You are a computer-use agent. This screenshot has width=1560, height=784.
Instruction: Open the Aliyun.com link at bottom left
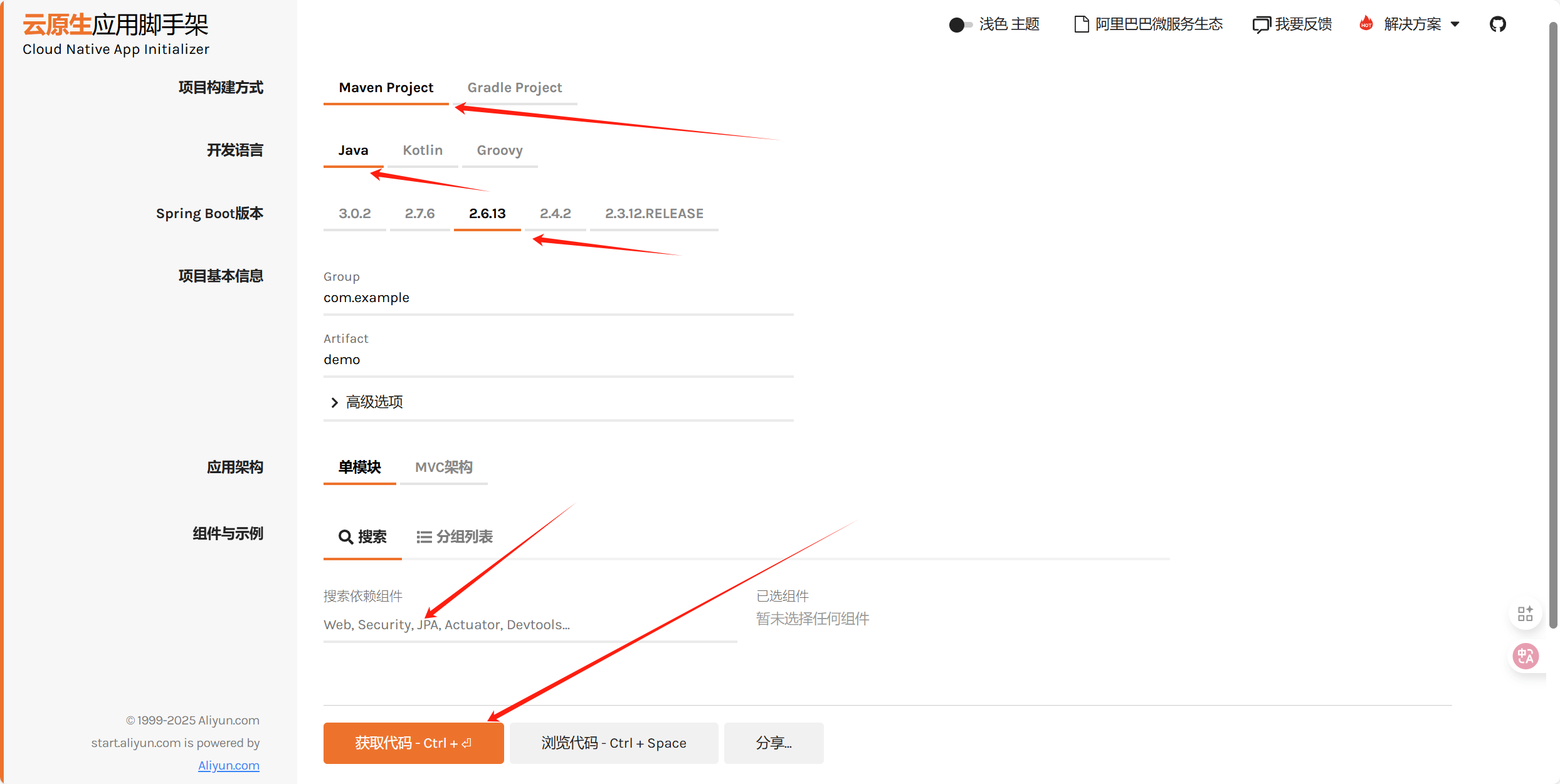(x=228, y=765)
